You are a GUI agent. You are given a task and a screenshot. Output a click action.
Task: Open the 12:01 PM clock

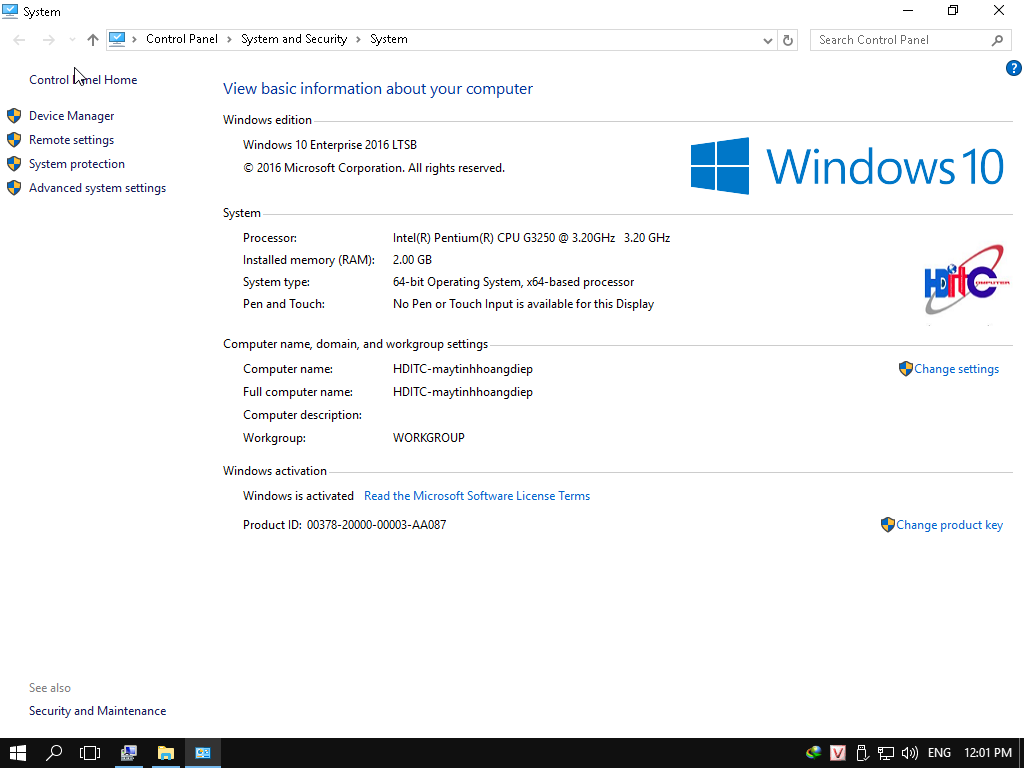point(987,753)
